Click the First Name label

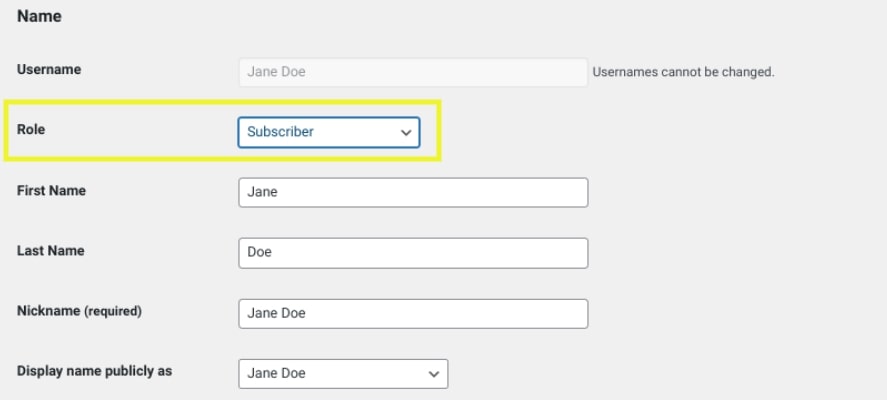(x=51, y=190)
